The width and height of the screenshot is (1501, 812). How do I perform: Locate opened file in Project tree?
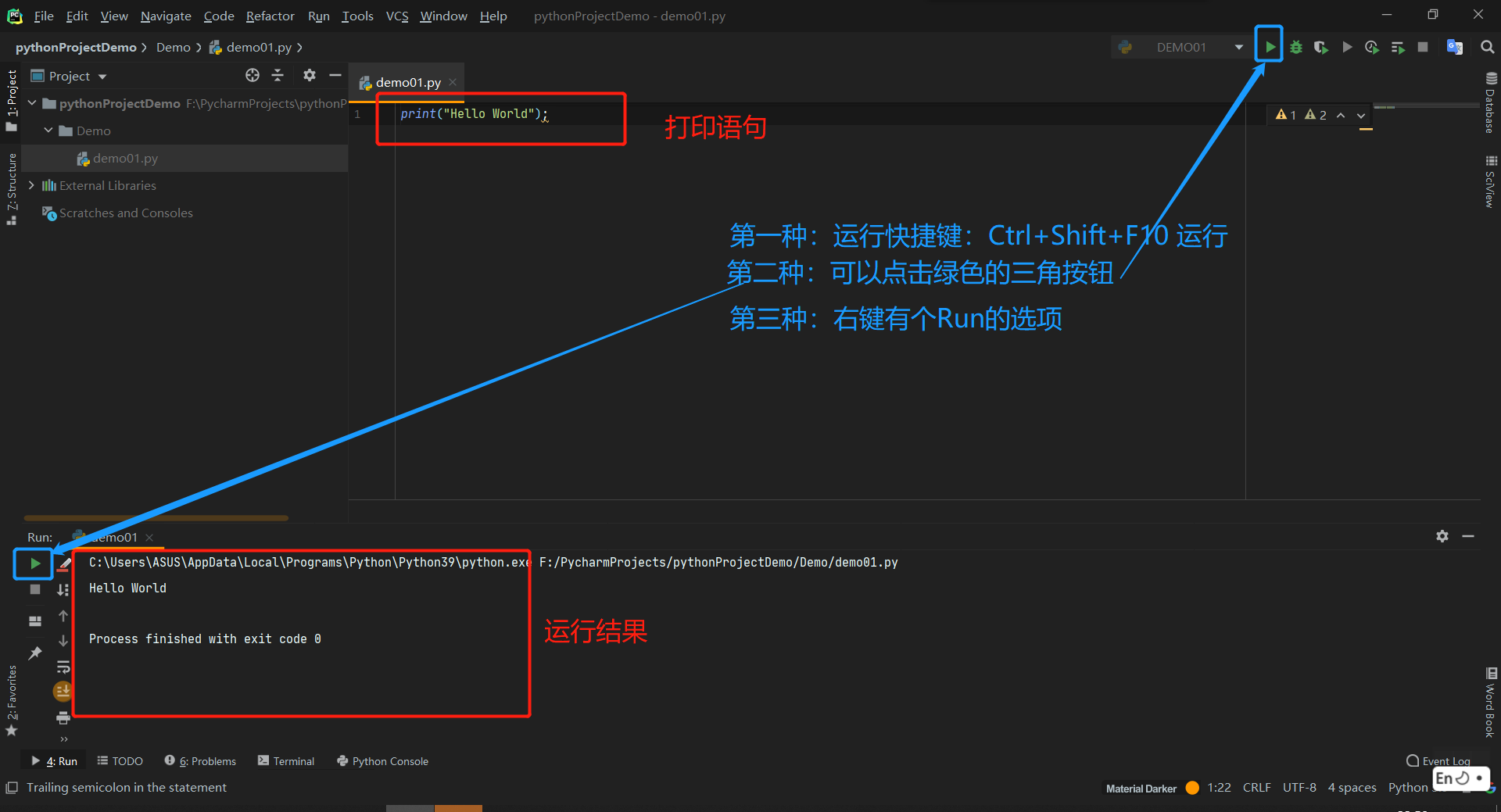253,75
